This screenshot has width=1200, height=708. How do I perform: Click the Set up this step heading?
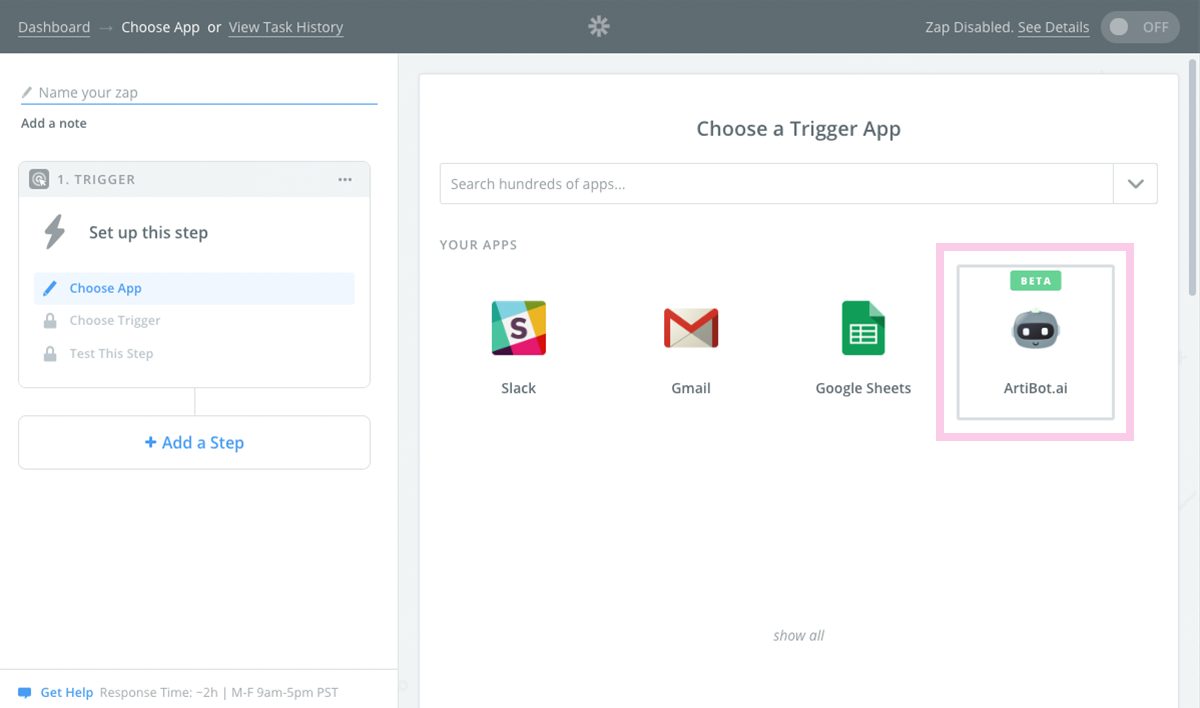(148, 232)
